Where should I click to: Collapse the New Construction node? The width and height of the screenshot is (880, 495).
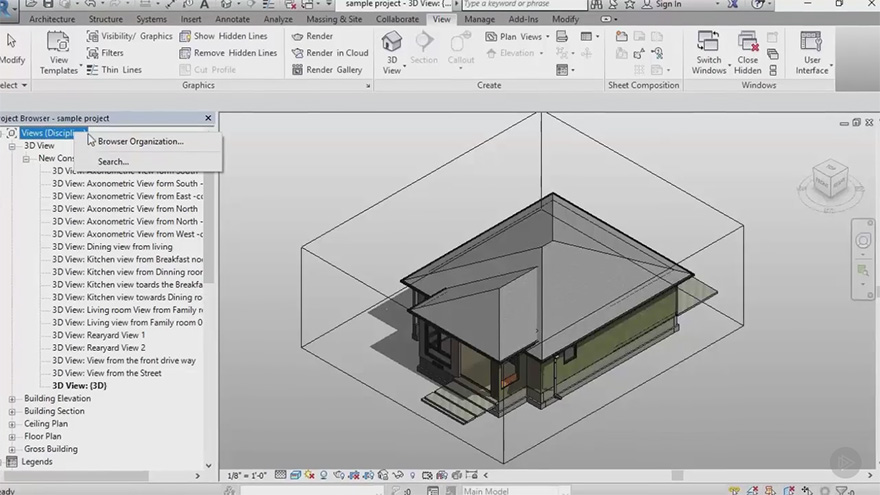(26, 159)
